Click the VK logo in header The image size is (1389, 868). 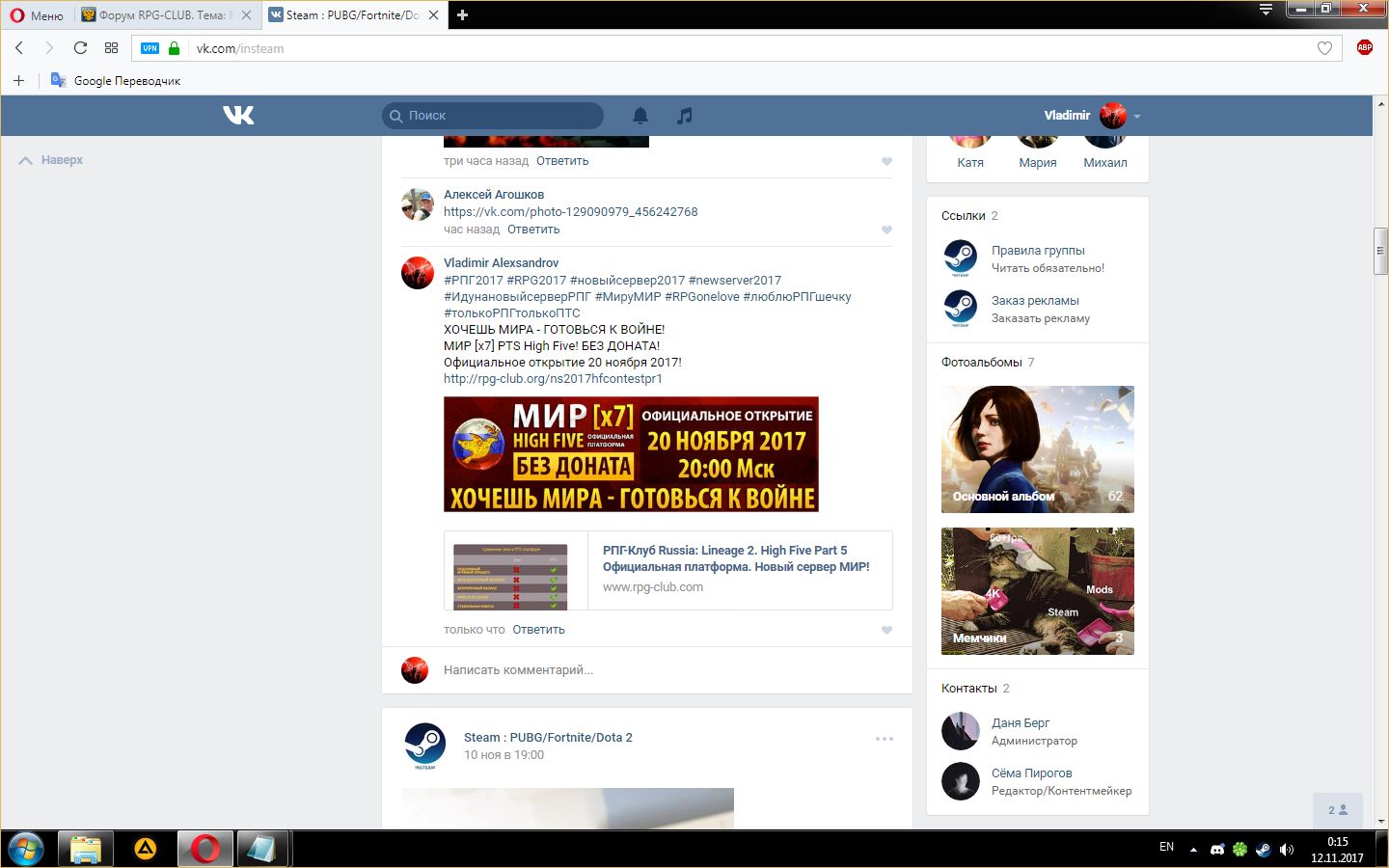coord(238,116)
